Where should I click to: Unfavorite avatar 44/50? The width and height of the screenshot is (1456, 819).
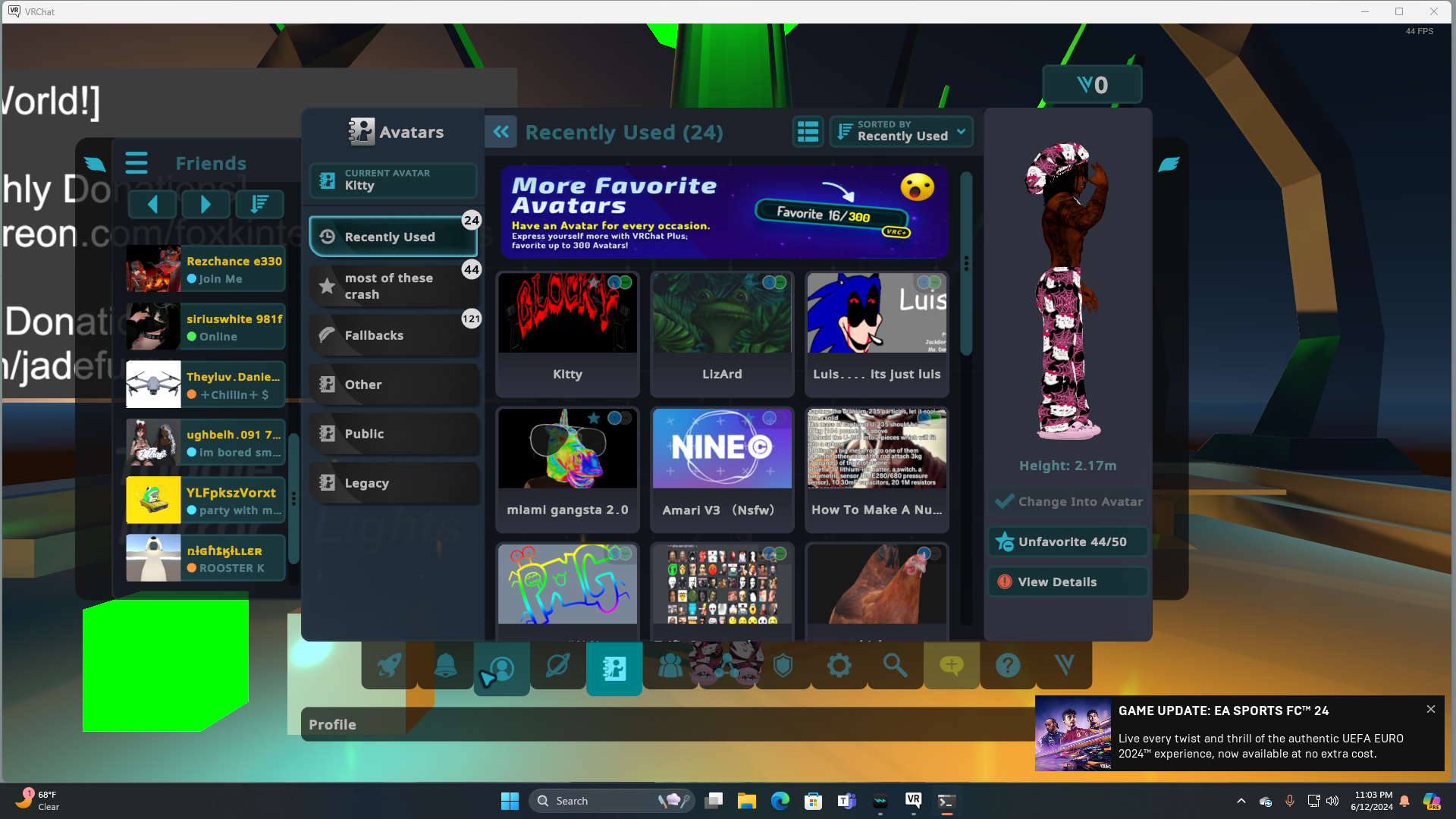click(x=1067, y=541)
